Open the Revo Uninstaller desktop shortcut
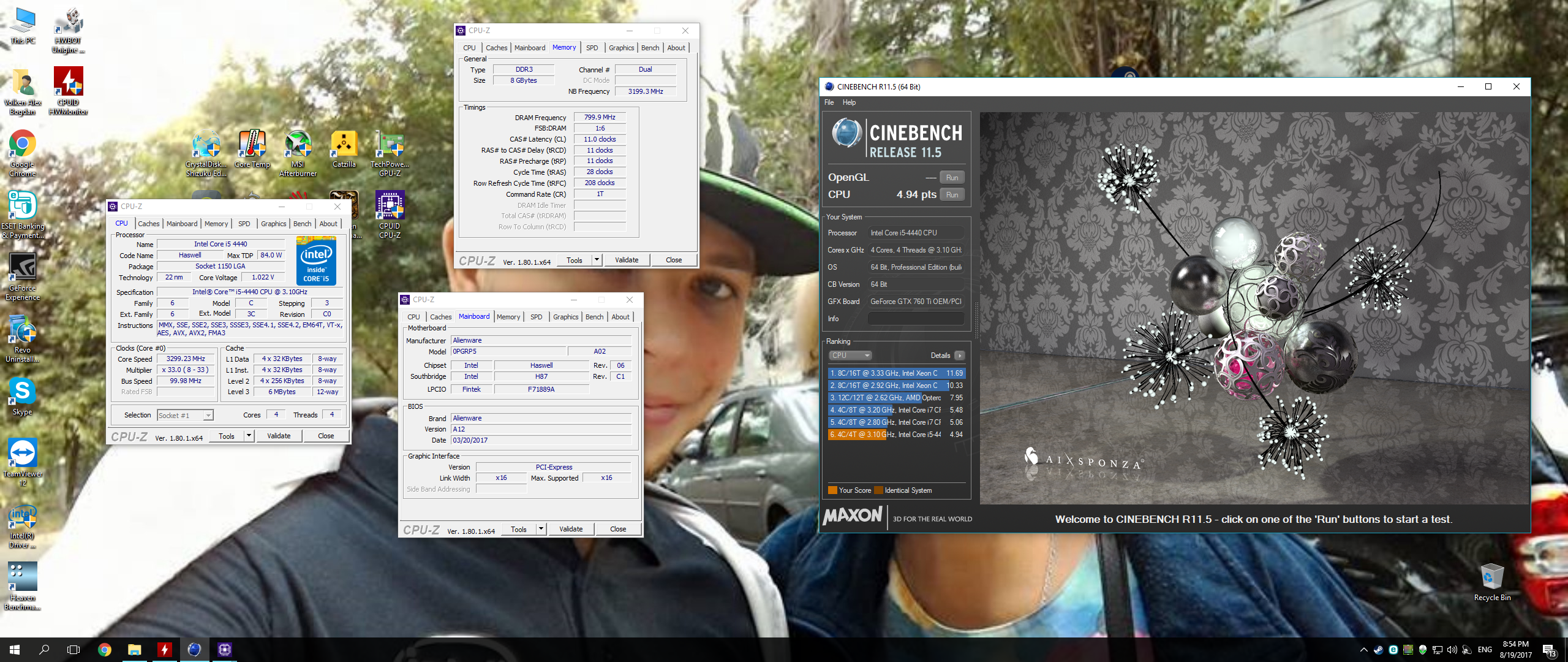 (23, 339)
